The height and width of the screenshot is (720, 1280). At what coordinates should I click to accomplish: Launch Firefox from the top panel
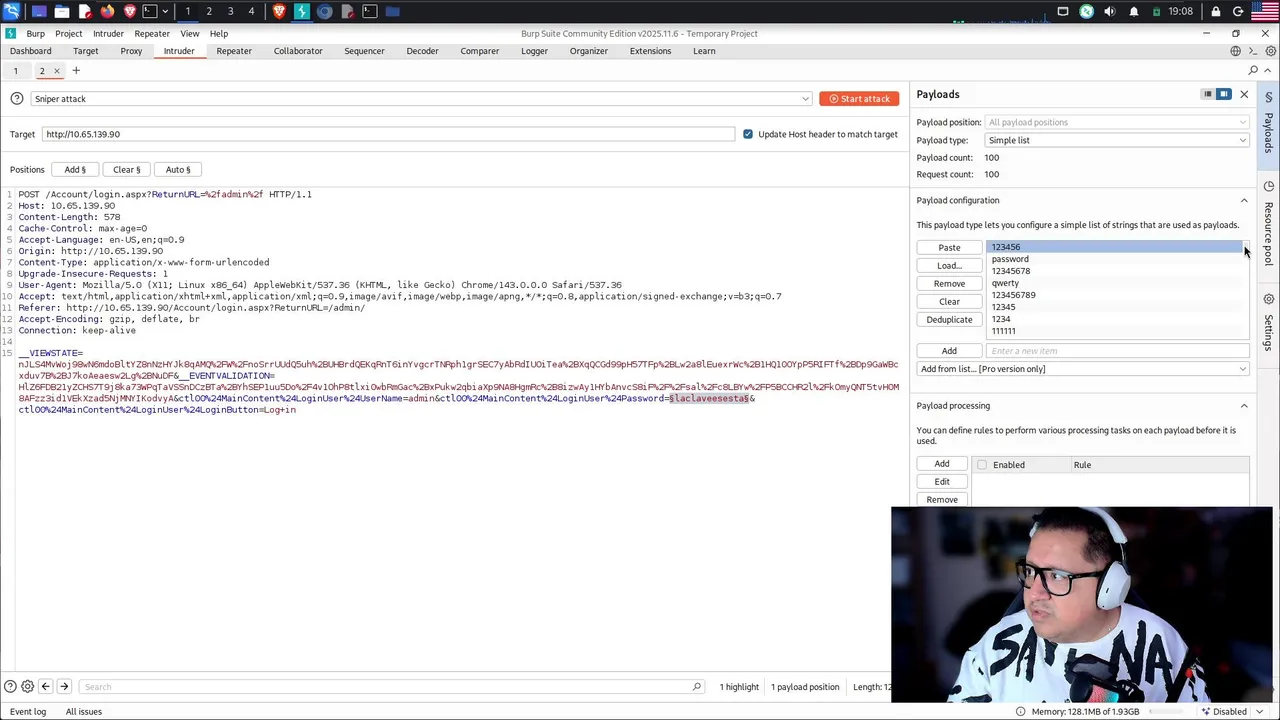point(107,11)
